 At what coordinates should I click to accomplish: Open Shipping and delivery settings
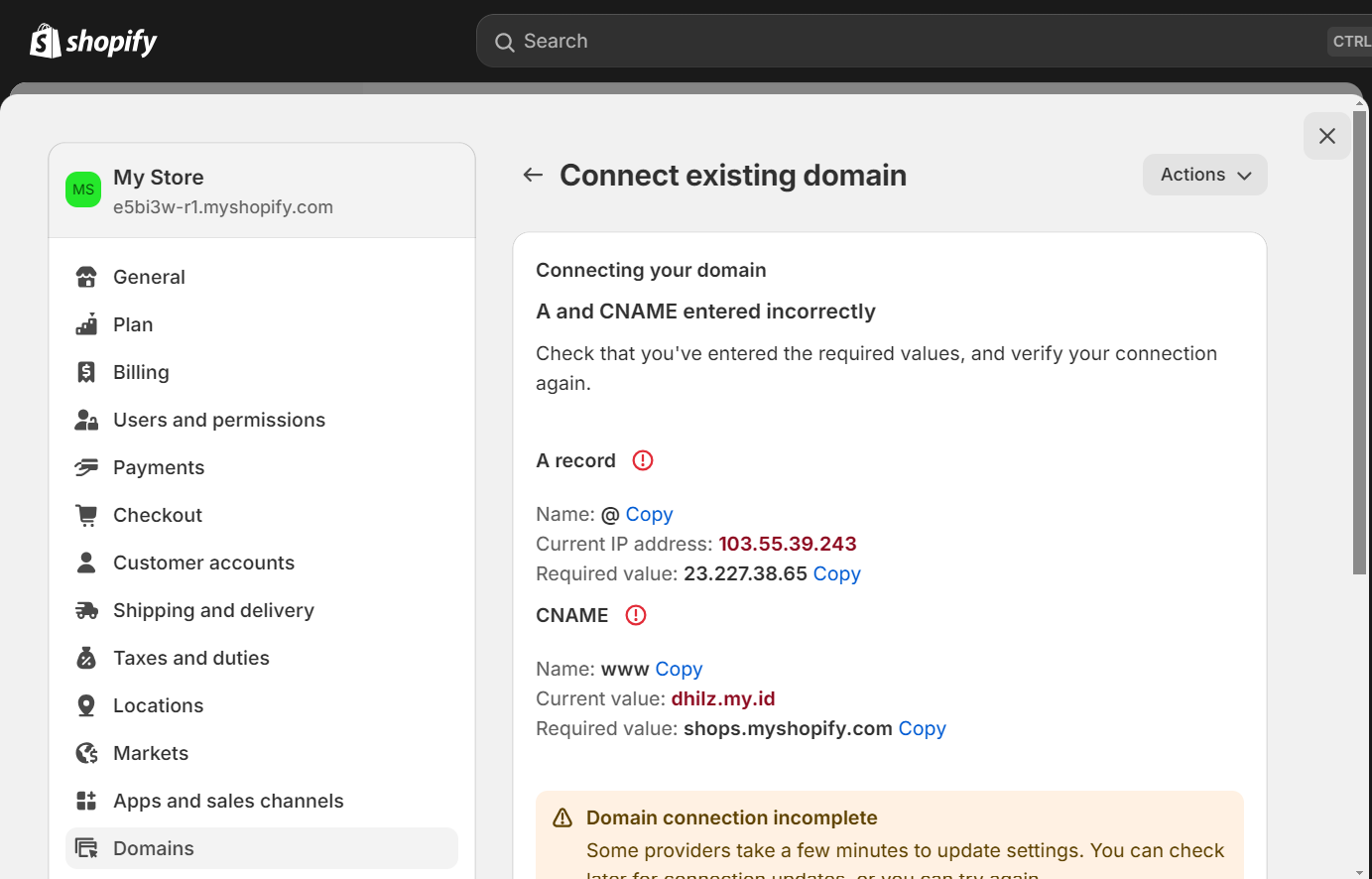click(x=262, y=610)
